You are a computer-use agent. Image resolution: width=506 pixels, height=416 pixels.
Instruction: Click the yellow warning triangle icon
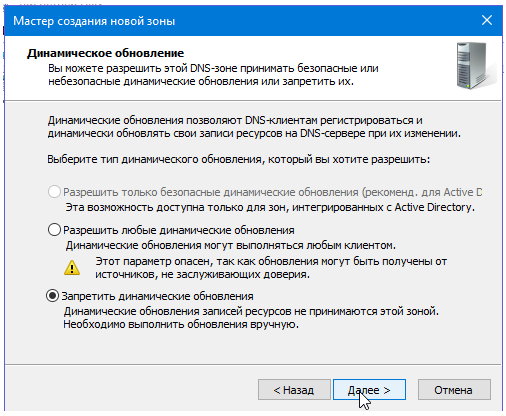click(x=72, y=268)
